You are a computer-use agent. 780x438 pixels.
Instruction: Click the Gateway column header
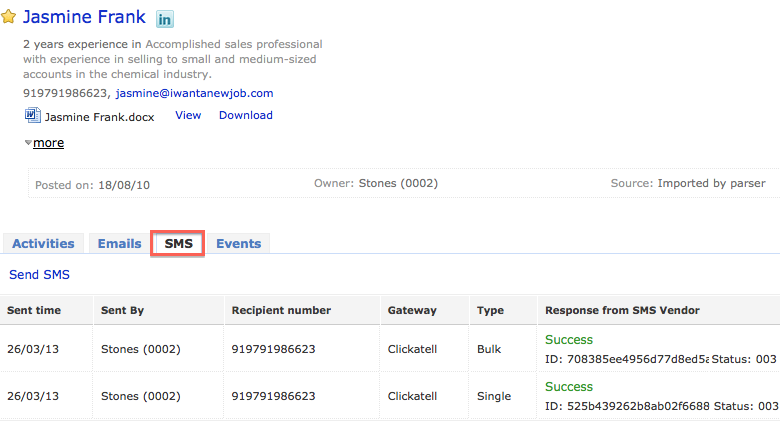(412, 310)
